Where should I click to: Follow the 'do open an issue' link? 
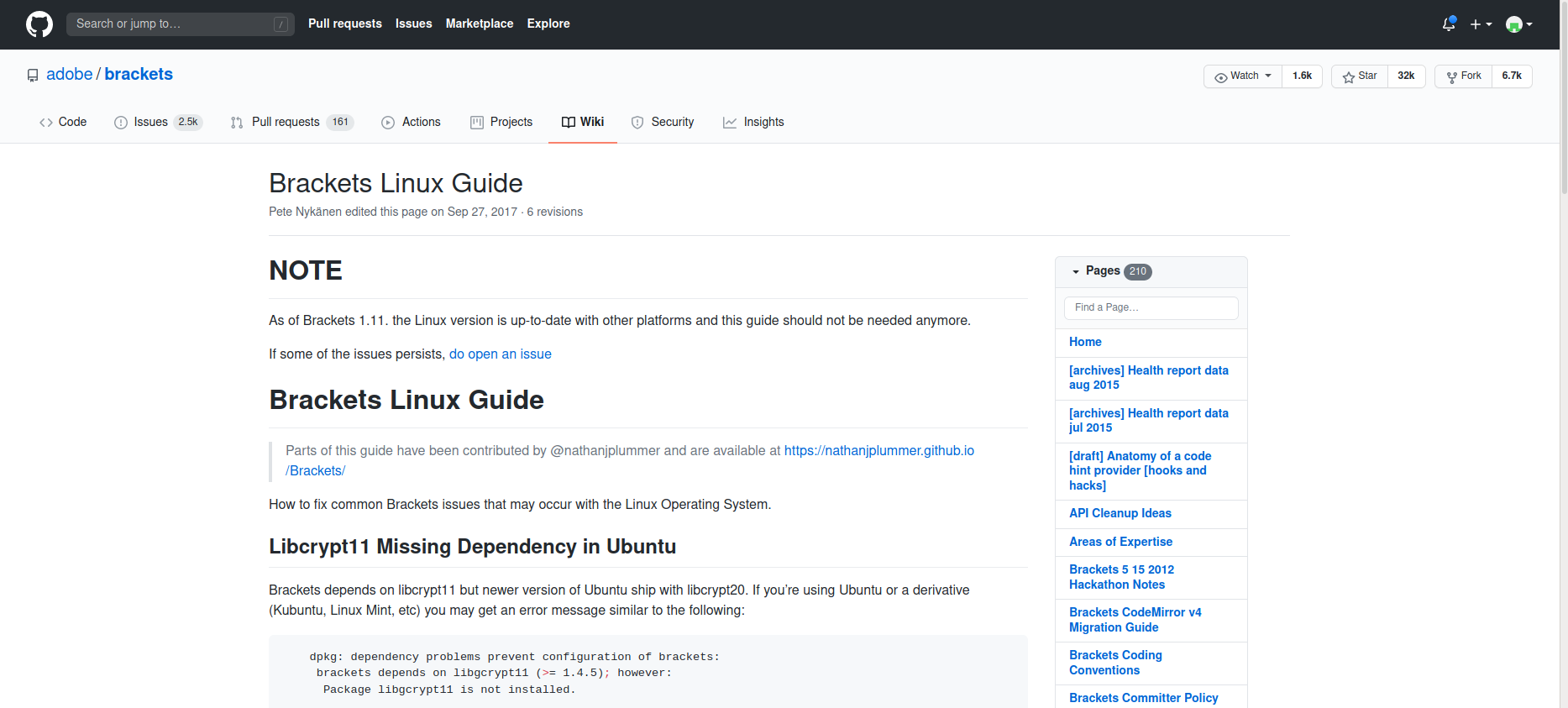pyautogui.click(x=501, y=354)
